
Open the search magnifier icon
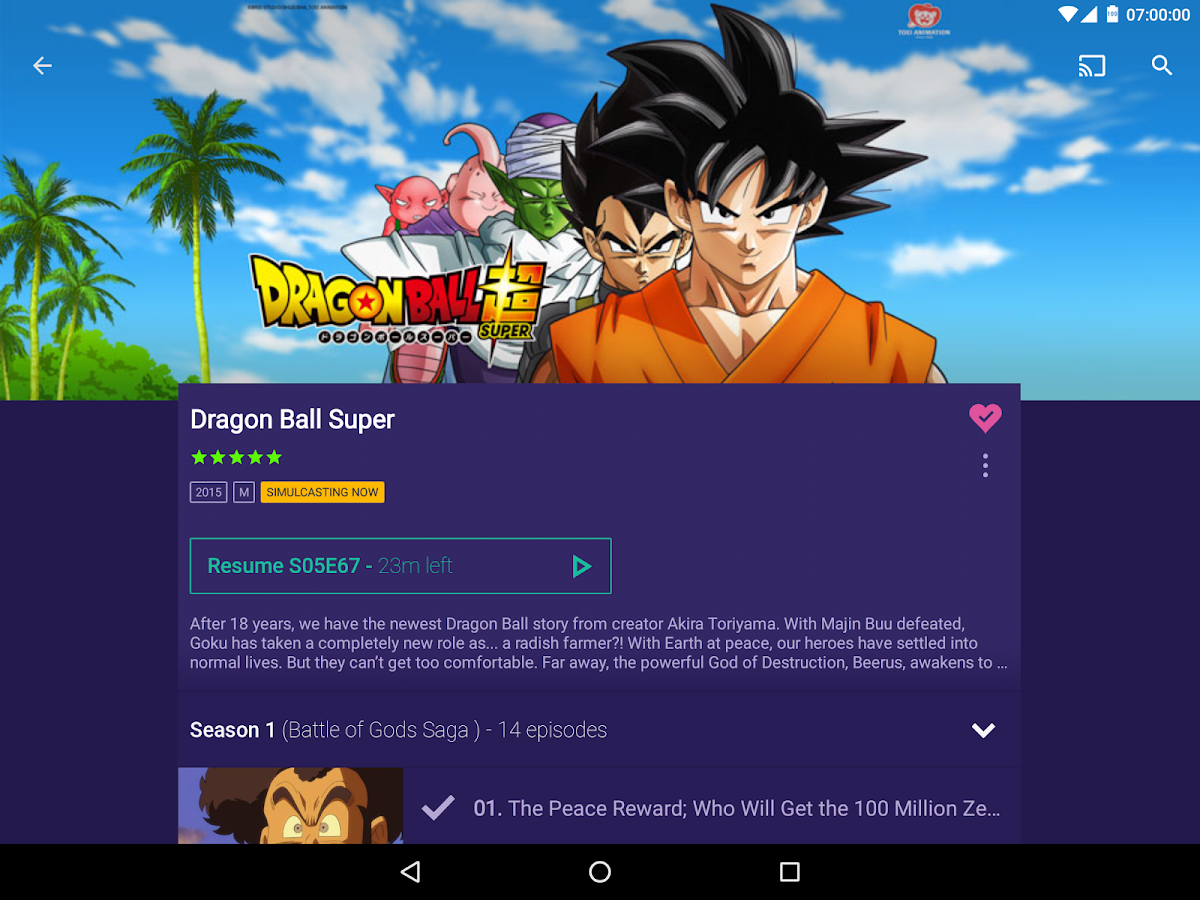1161,66
